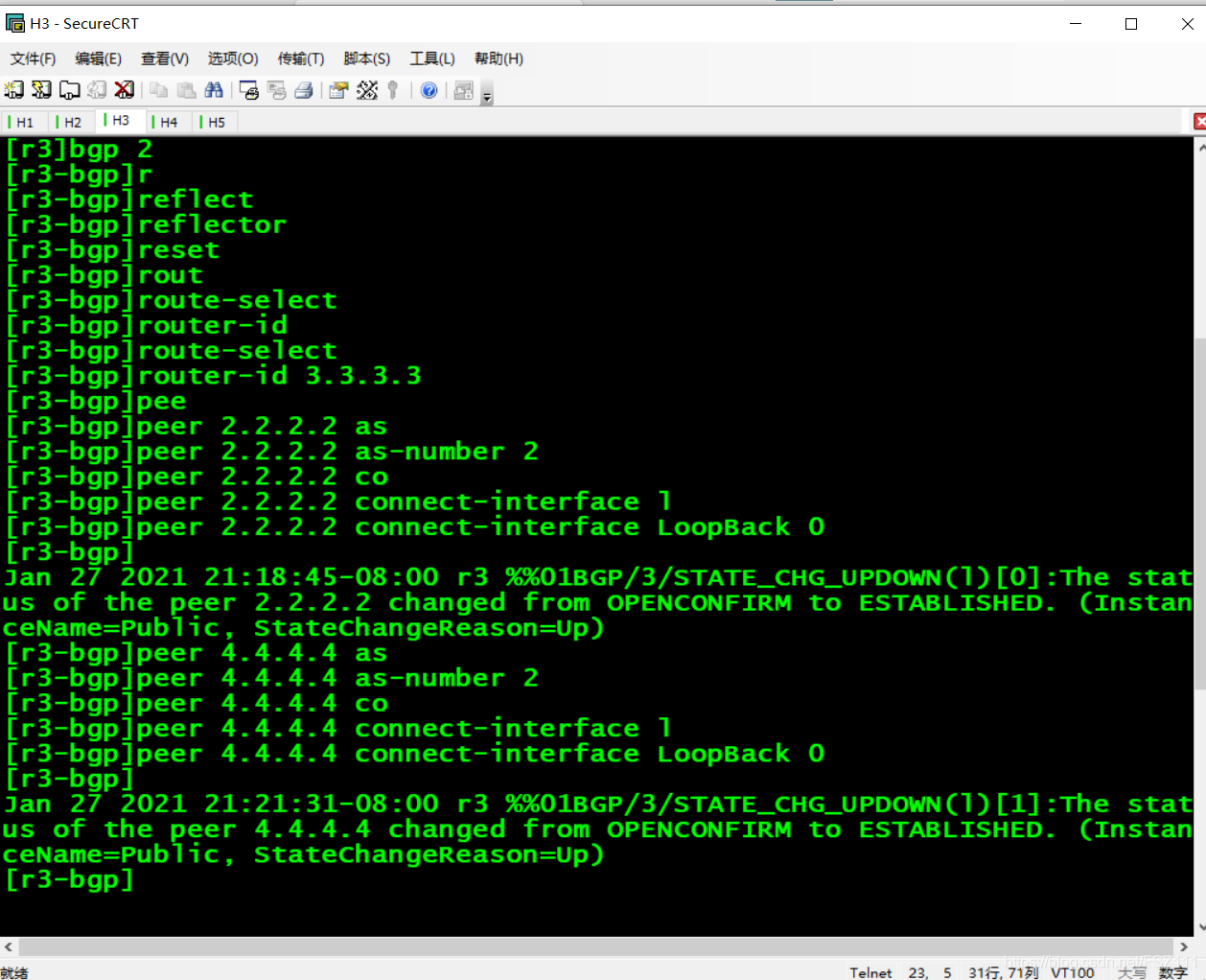This screenshot has height=980, width=1206.
Task: Click the '[r3]bgp 2' terminal line
Action: pyautogui.click(x=79, y=150)
